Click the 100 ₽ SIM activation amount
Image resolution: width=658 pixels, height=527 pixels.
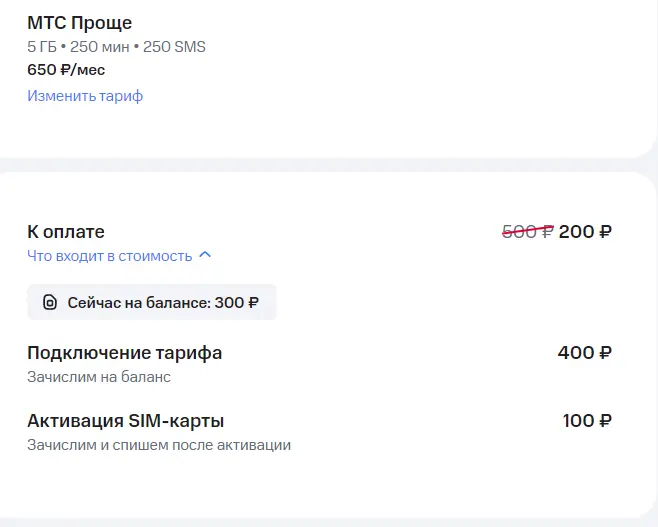(x=587, y=421)
